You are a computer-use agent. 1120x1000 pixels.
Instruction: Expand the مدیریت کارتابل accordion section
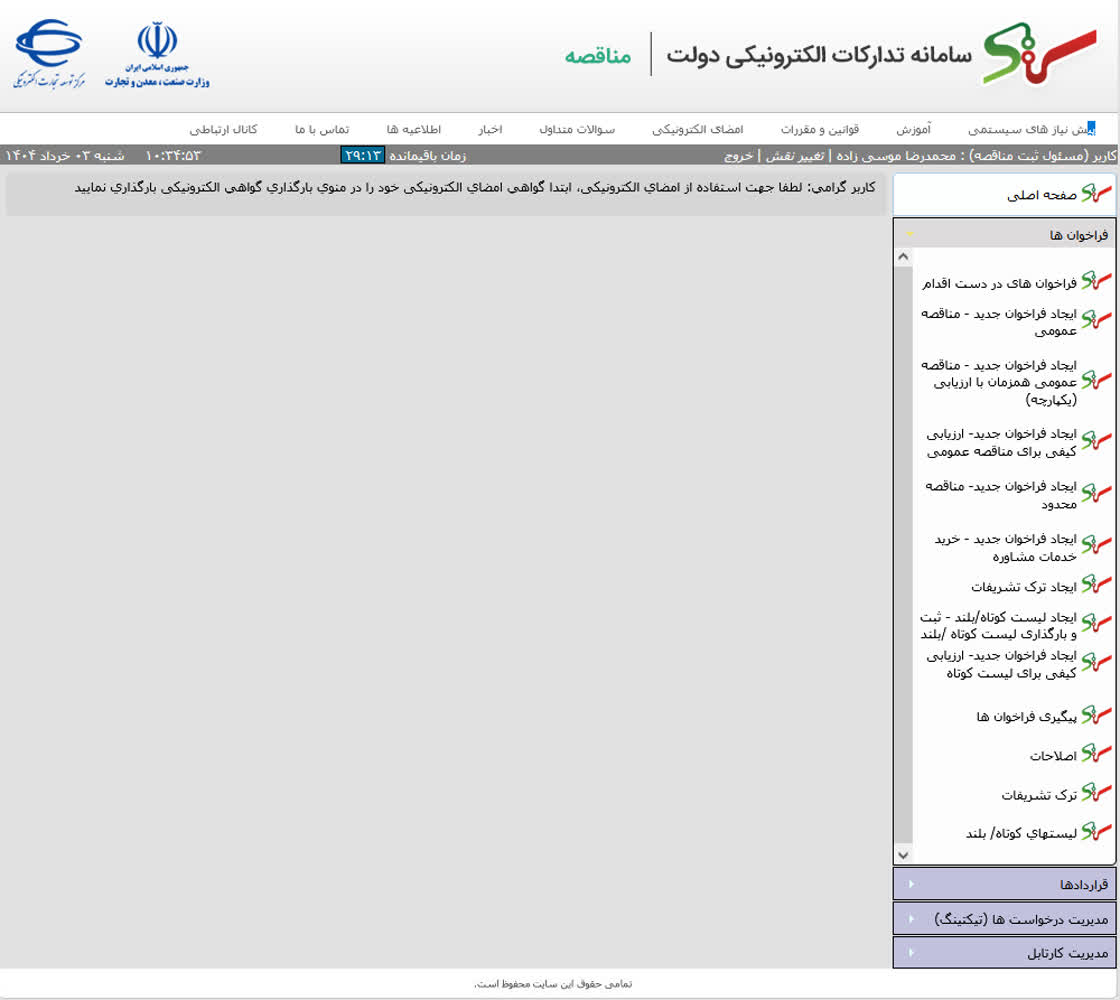(x=1004, y=953)
